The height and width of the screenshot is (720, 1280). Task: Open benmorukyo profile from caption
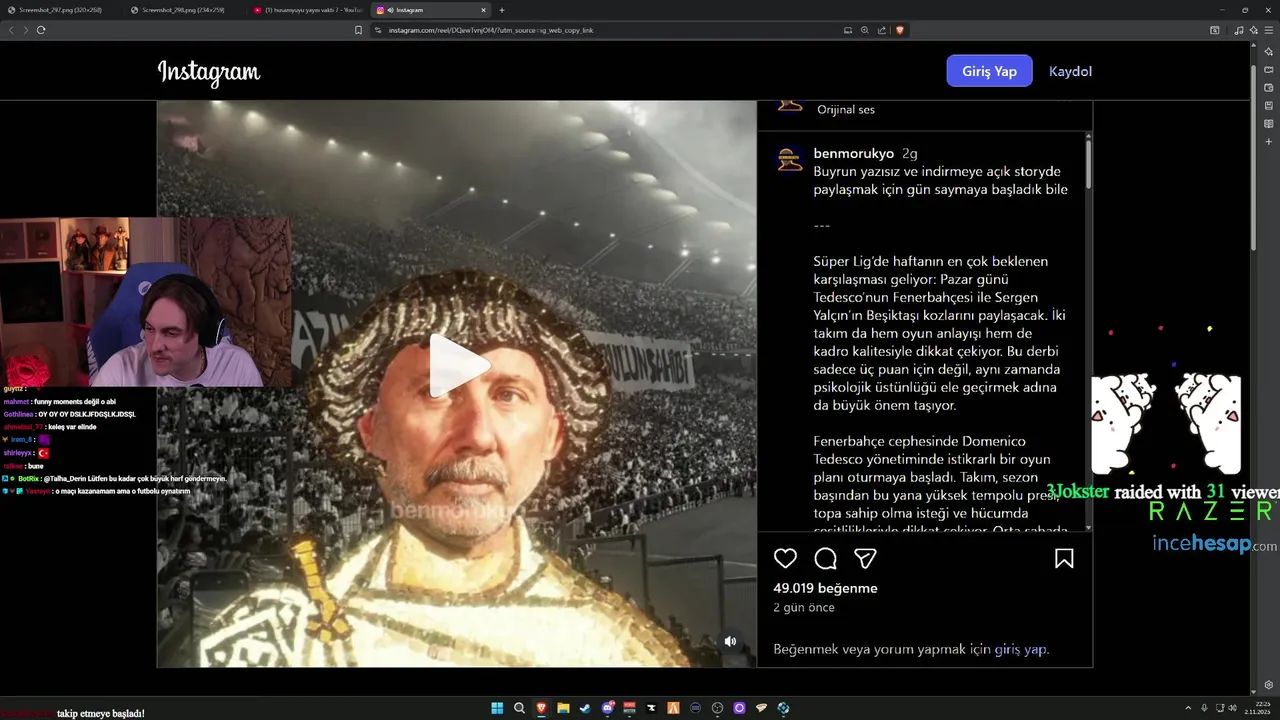pos(853,153)
